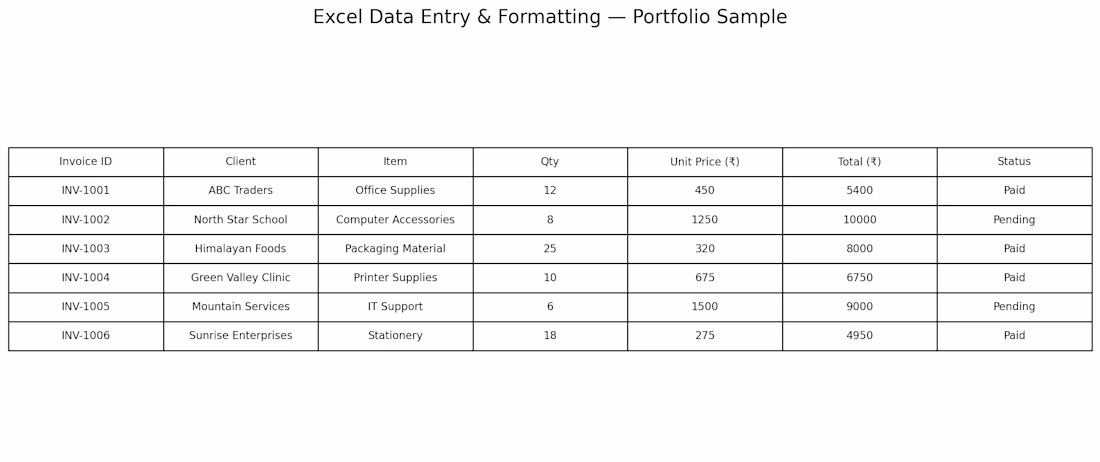Select the Green Valley Clinic cell
1100x462 pixels.
[241, 278]
